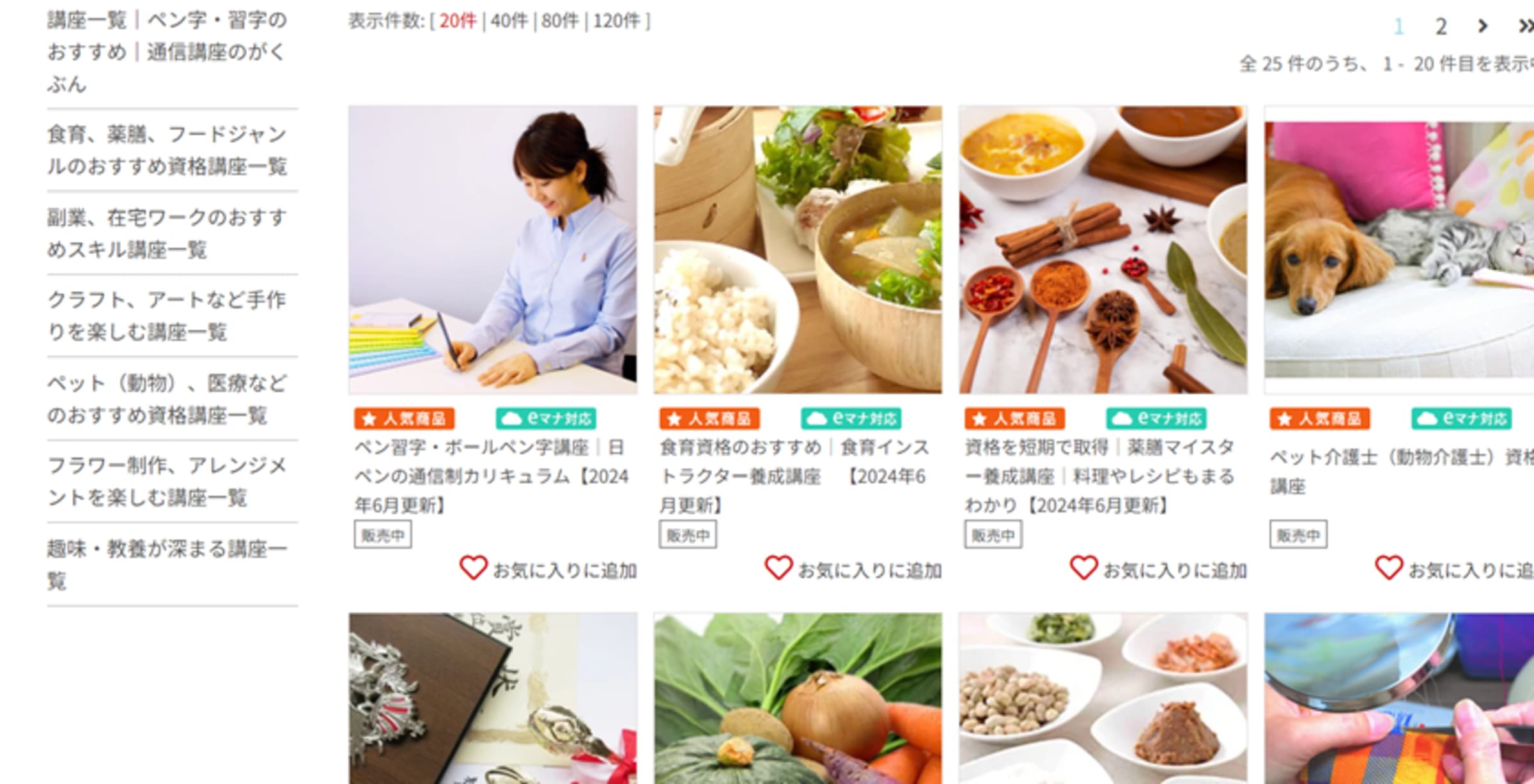Show 80件 items per page

point(560,21)
